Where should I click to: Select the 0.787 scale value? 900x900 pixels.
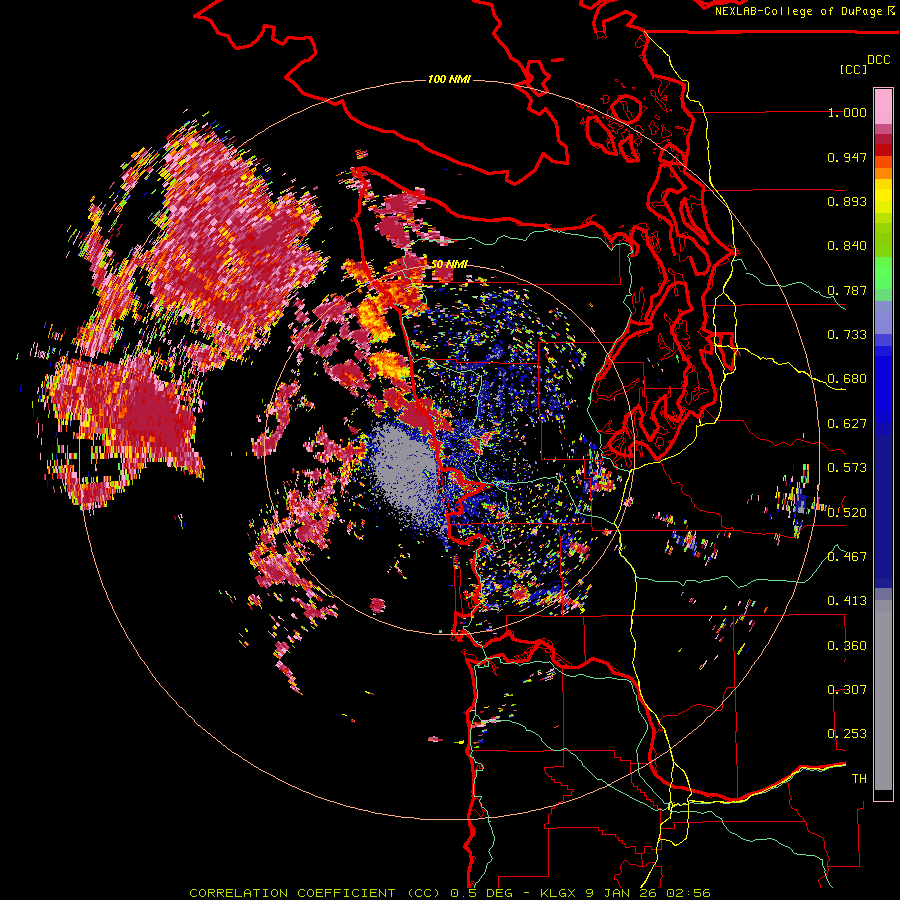[x=847, y=290]
